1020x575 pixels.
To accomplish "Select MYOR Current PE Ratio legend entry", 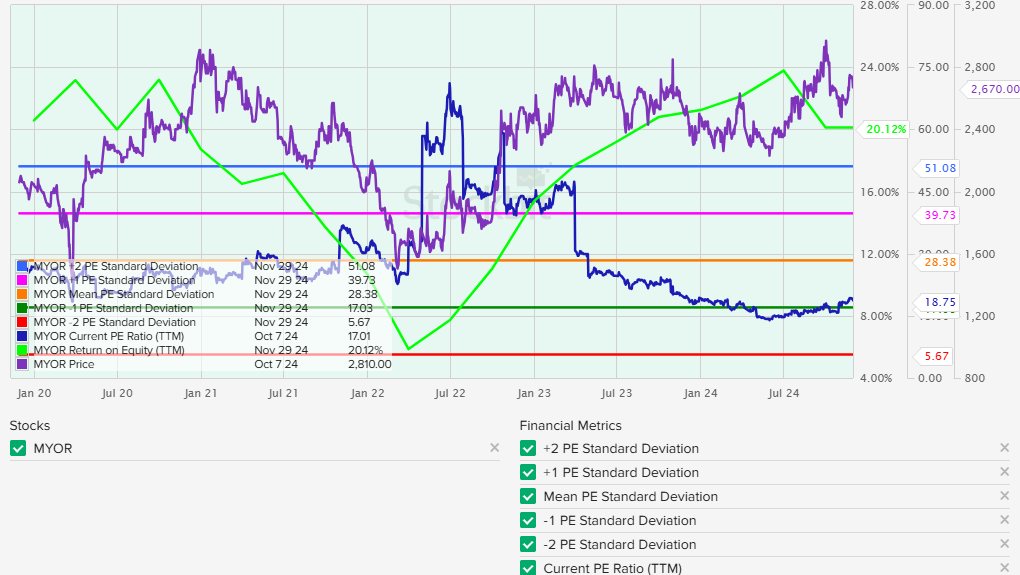I will tap(109, 336).
